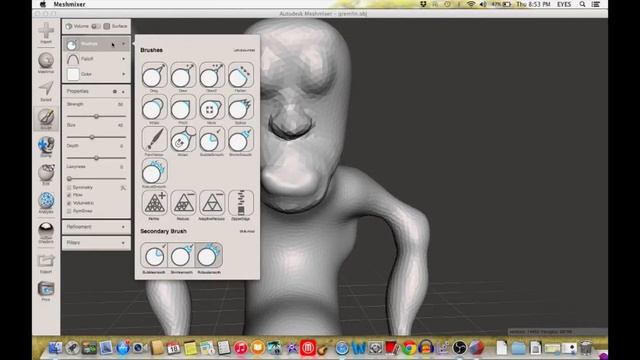The height and width of the screenshot is (360, 640).
Task: Select the Spikes brush
Action: coord(240,107)
